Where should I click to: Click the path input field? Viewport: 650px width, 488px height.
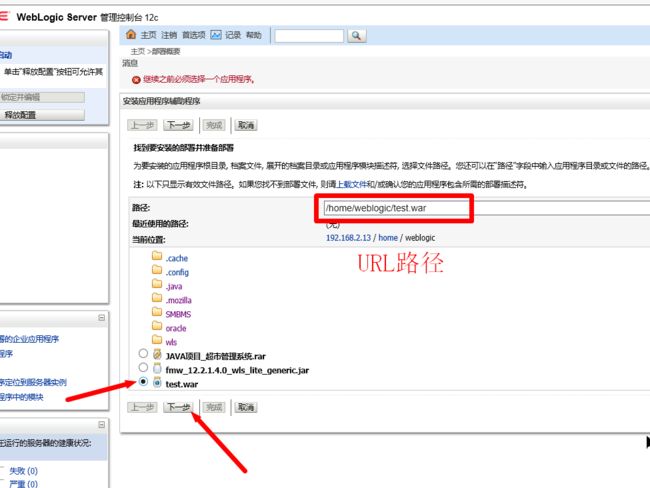click(x=487, y=208)
